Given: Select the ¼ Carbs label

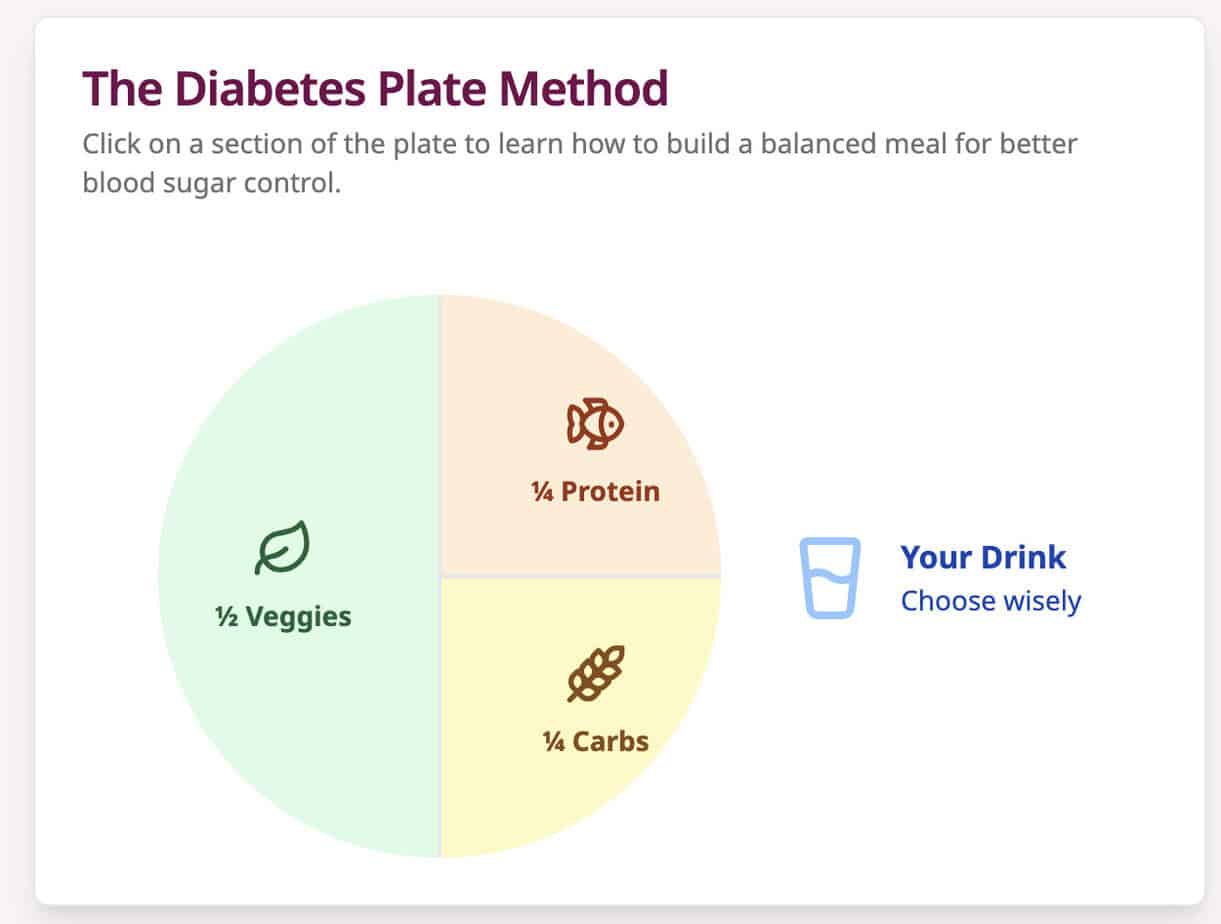Looking at the screenshot, I should [595, 742].
